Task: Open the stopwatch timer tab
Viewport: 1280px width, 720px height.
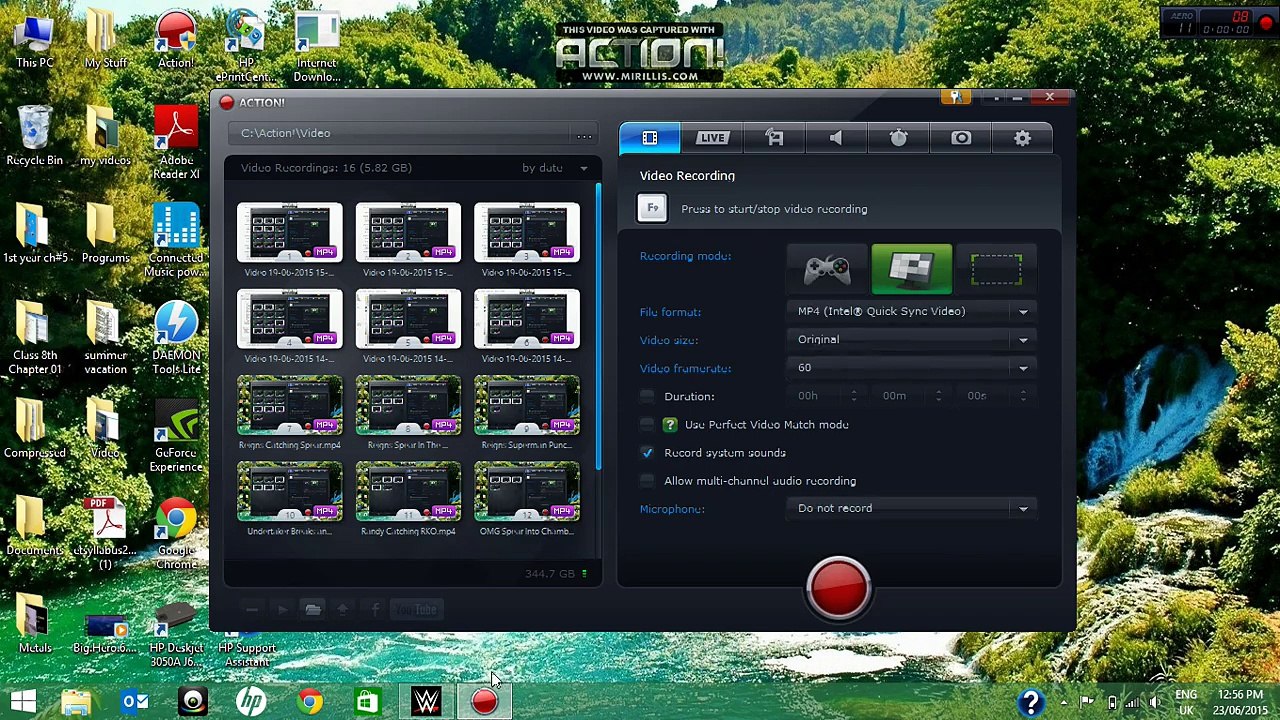Action: point(898,138)
